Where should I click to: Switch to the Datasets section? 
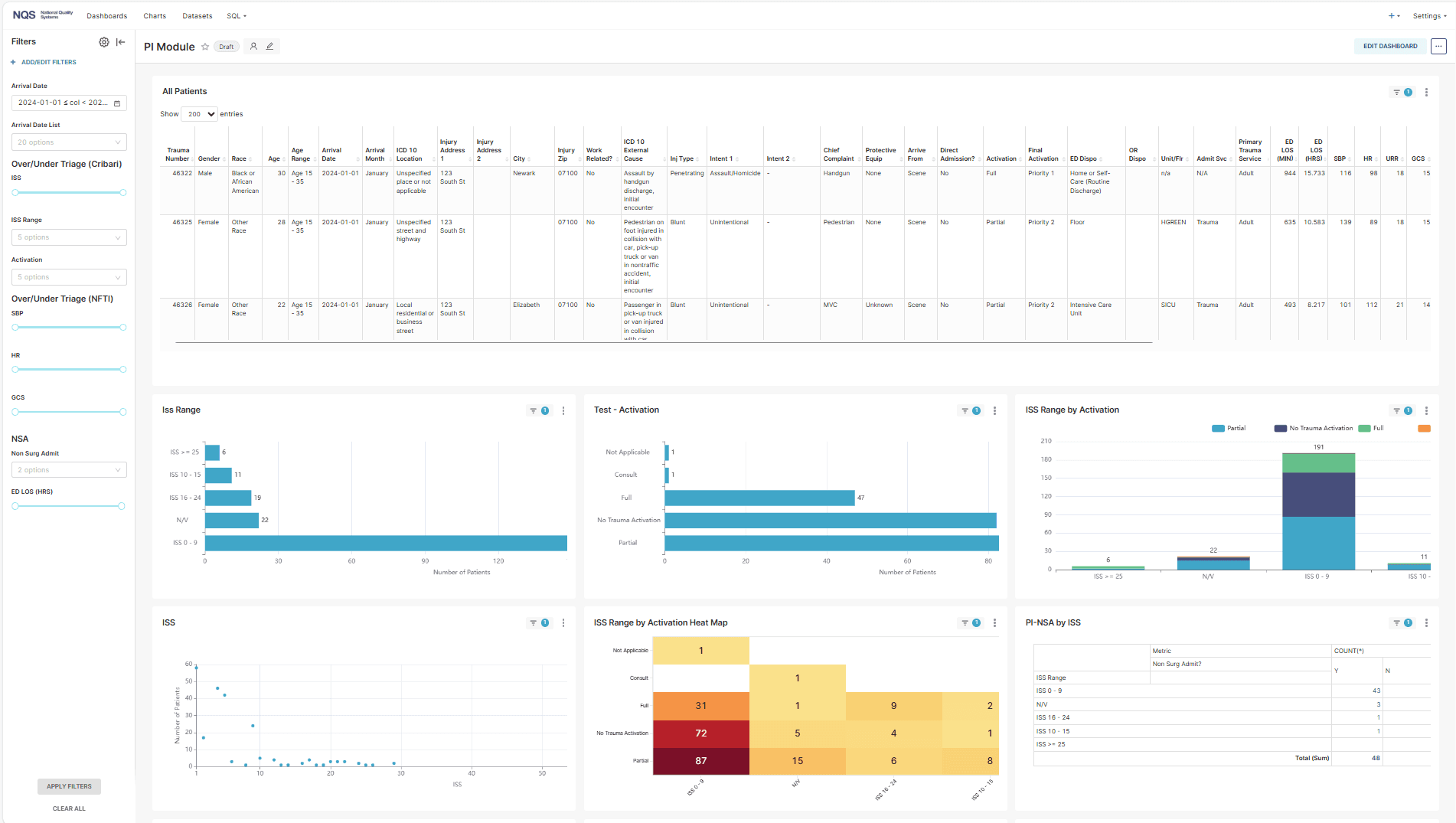pyautogui.click(x=197, y=15)
